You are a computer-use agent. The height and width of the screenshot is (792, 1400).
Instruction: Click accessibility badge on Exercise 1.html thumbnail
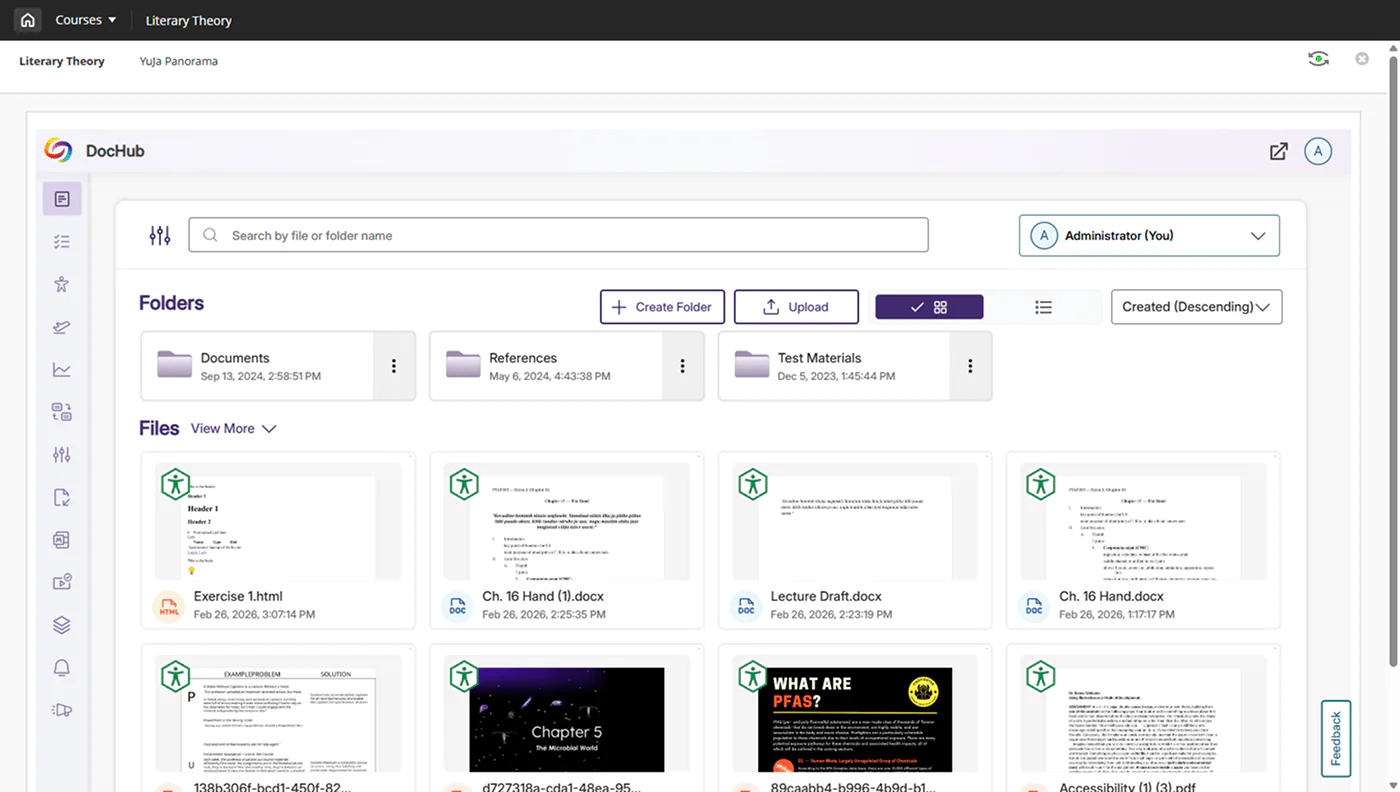176,484
